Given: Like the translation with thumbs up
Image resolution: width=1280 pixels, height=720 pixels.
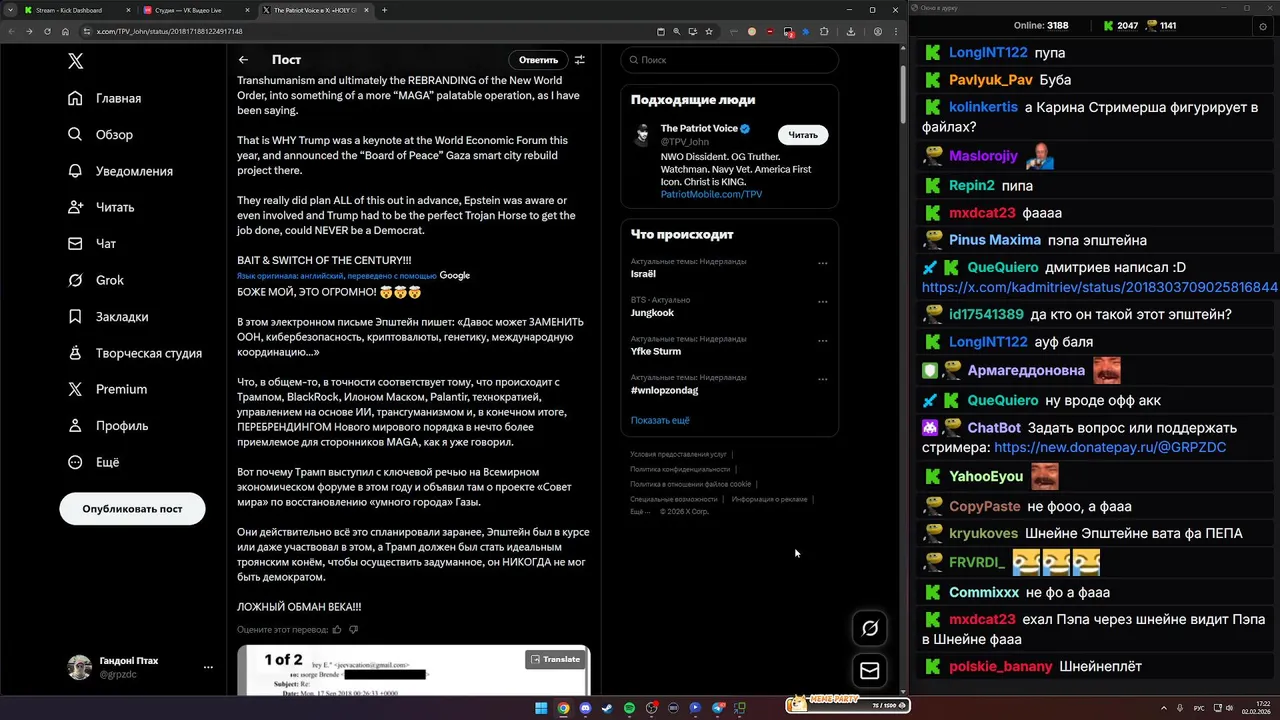Looking at the screenshot, I should tap(337, 630).
